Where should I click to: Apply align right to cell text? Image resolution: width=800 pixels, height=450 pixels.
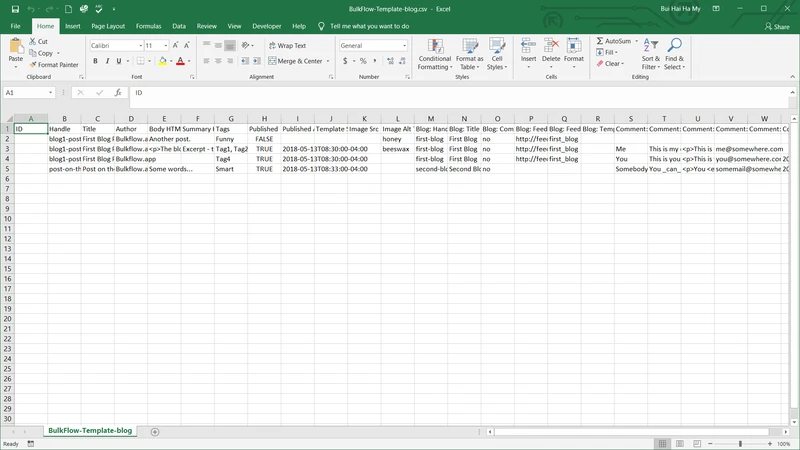(230, 61)
